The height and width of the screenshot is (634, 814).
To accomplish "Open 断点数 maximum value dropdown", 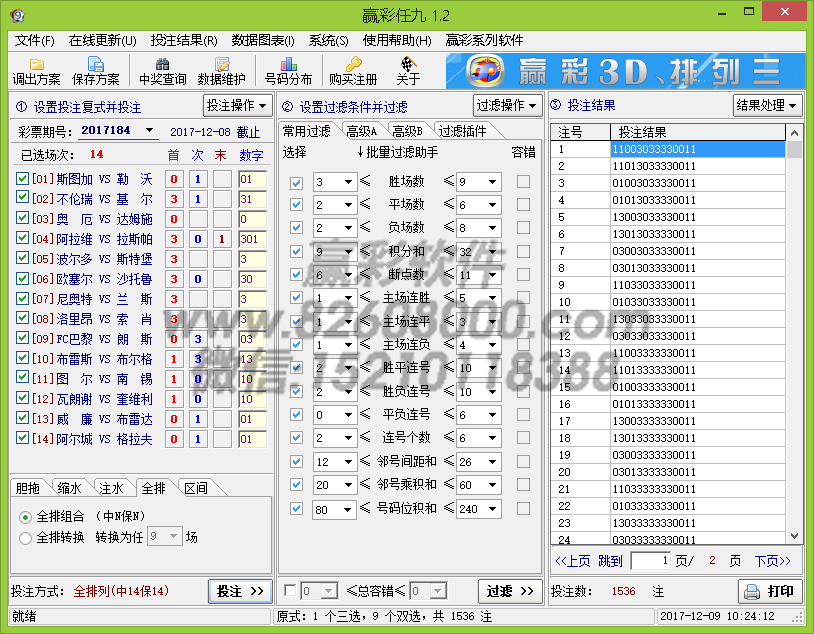I will pos(492,275).
